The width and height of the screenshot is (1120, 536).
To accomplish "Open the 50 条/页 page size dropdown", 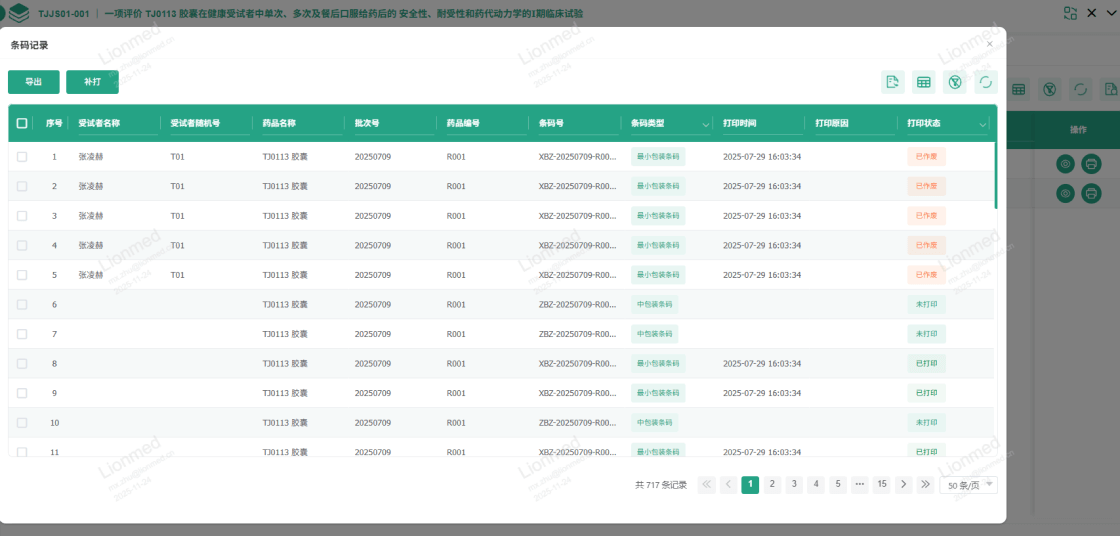I will click(x=968, y=484).
